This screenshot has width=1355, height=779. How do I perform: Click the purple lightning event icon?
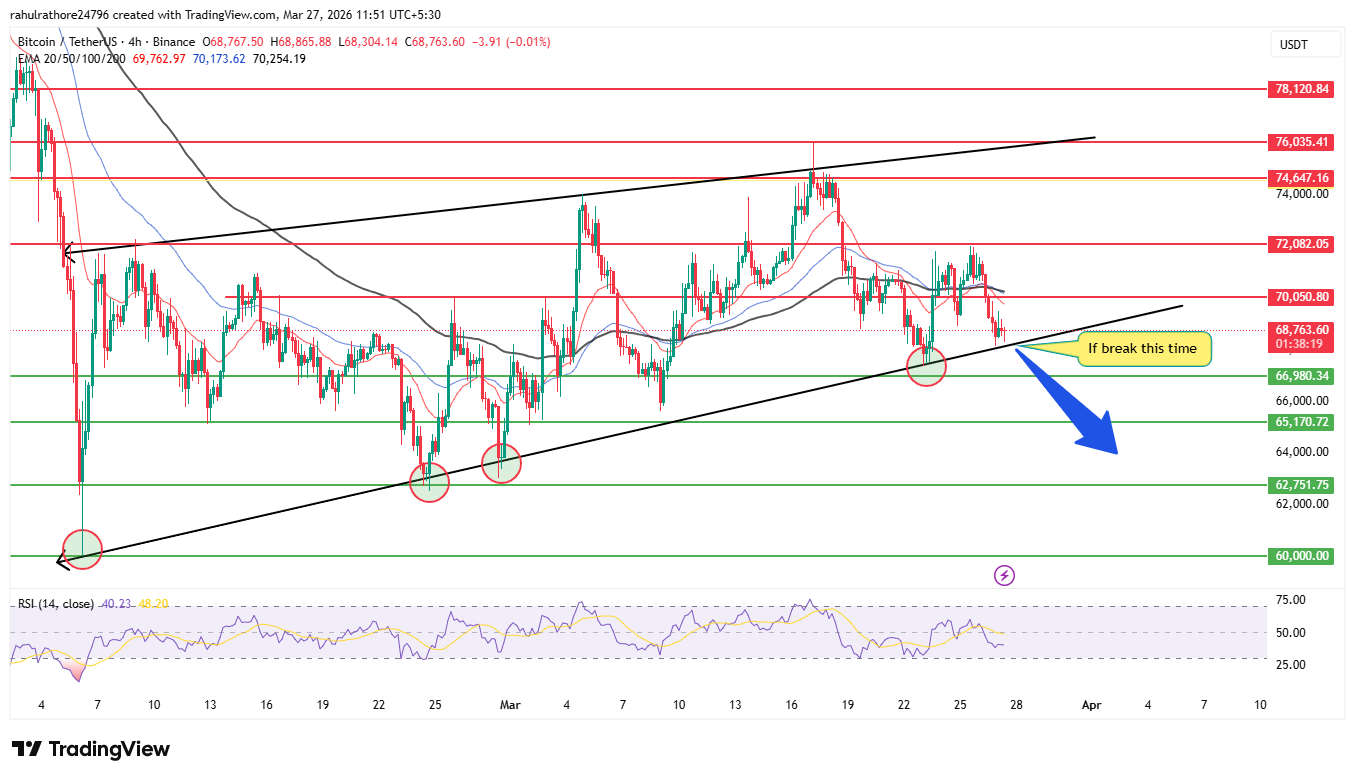tap(1005, 575)
